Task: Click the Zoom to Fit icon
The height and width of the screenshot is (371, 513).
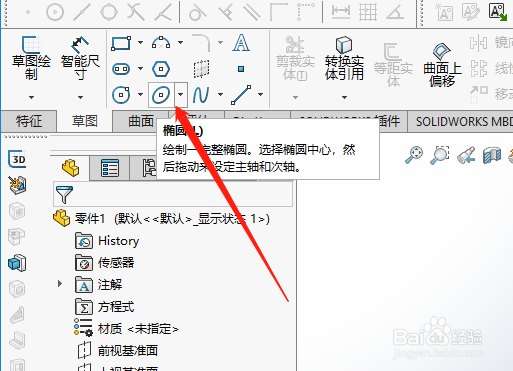Action: pyautogui.click(x=414, y=155)
